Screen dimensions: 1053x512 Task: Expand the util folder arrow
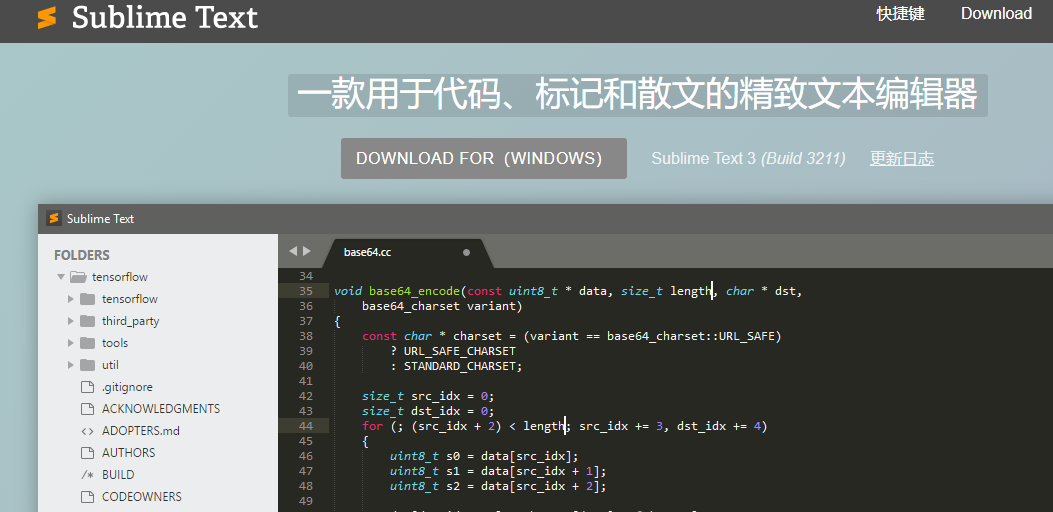click(71, 365)
